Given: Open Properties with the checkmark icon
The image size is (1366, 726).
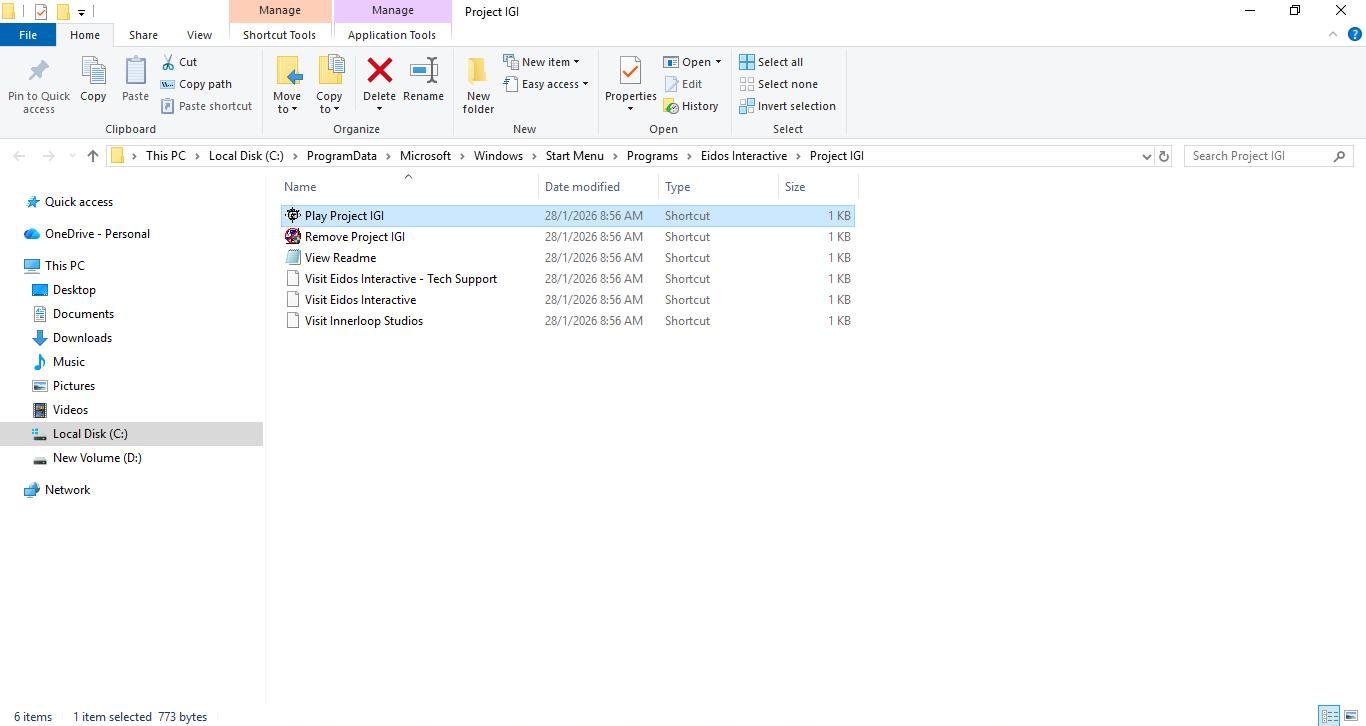Looking at the screenshot, I should pyautogui.click(x=630, y=72).
